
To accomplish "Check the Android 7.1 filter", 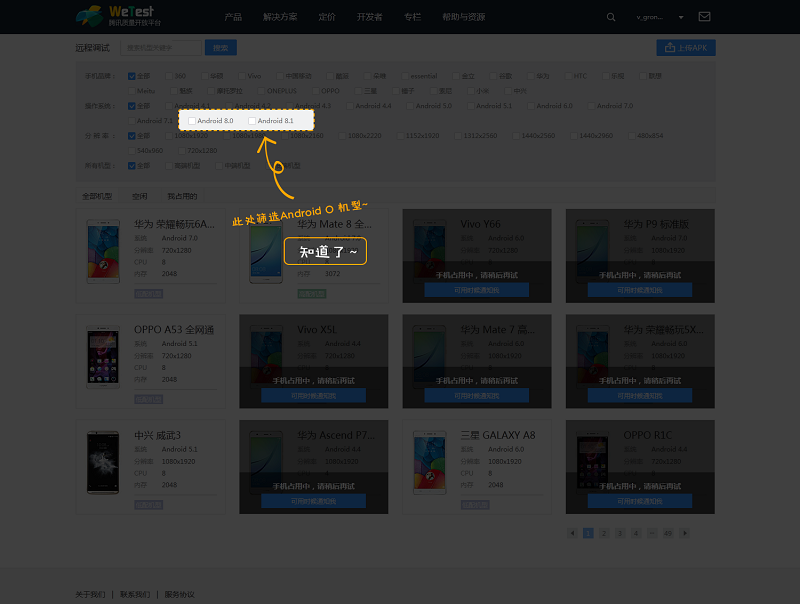I will point(132,121).
